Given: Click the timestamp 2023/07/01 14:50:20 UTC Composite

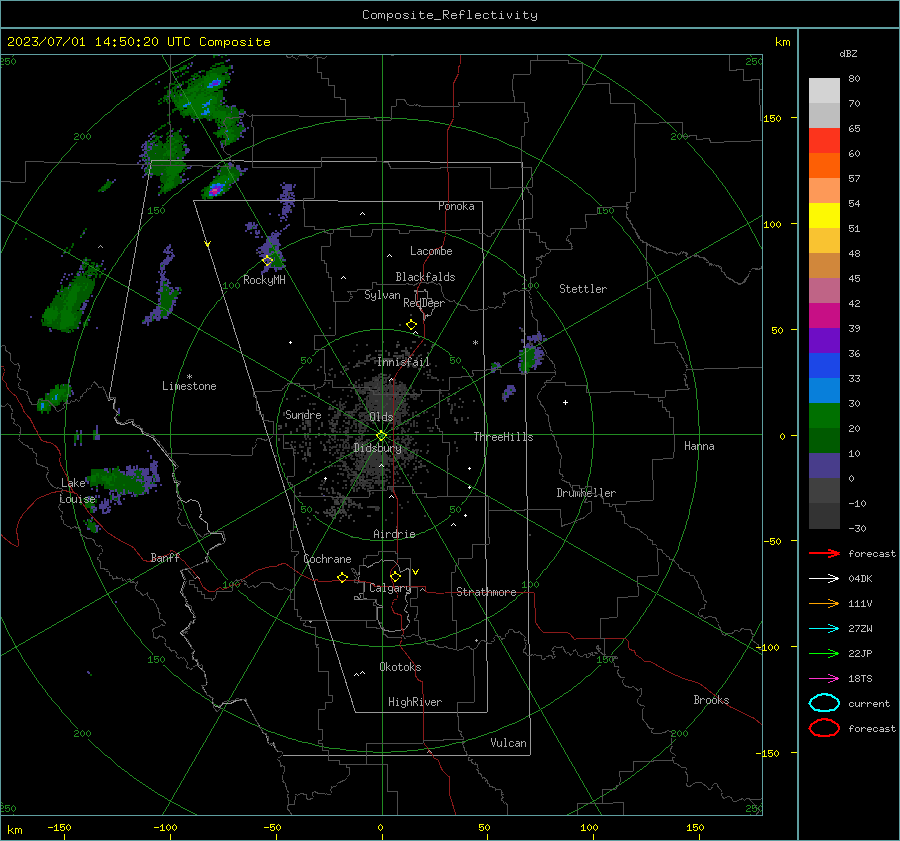Looking at the screenshot, I should (x=138, y=42).
